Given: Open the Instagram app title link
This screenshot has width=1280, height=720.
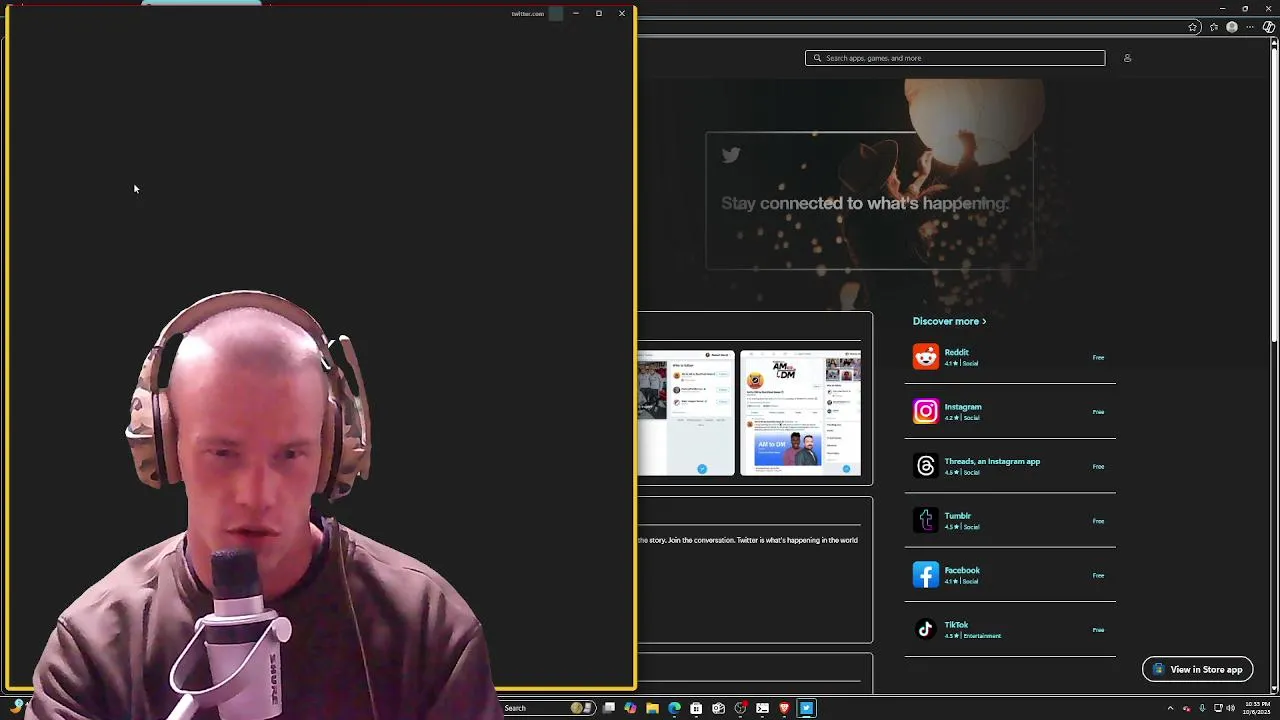Looking at the screenshot, I should pos(963,407).
